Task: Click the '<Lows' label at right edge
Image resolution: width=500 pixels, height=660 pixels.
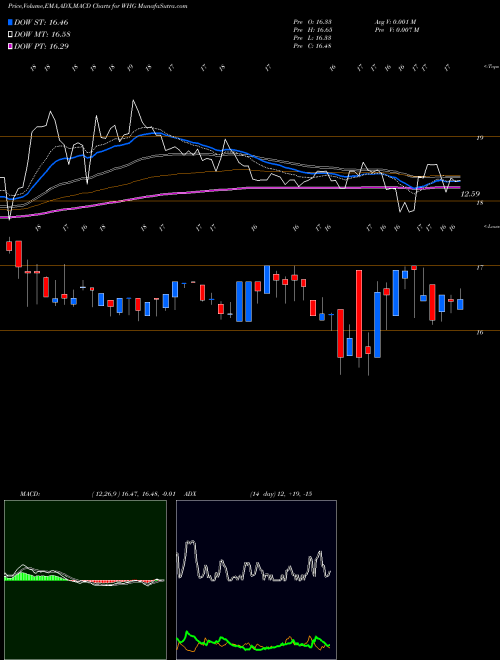Action: (491, 226)
